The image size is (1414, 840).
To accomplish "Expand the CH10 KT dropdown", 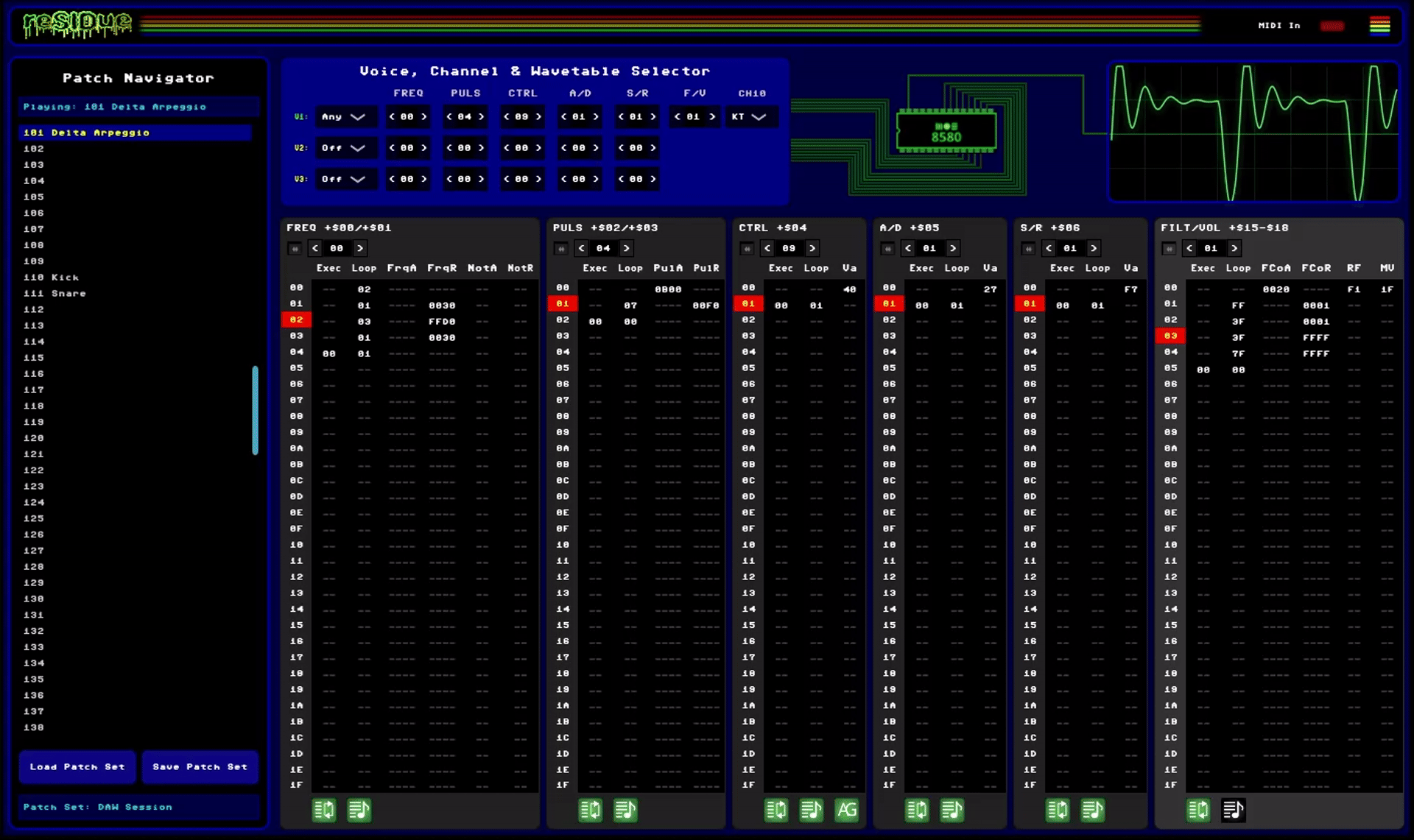I will pyautogui.click(x=750, y=117).
